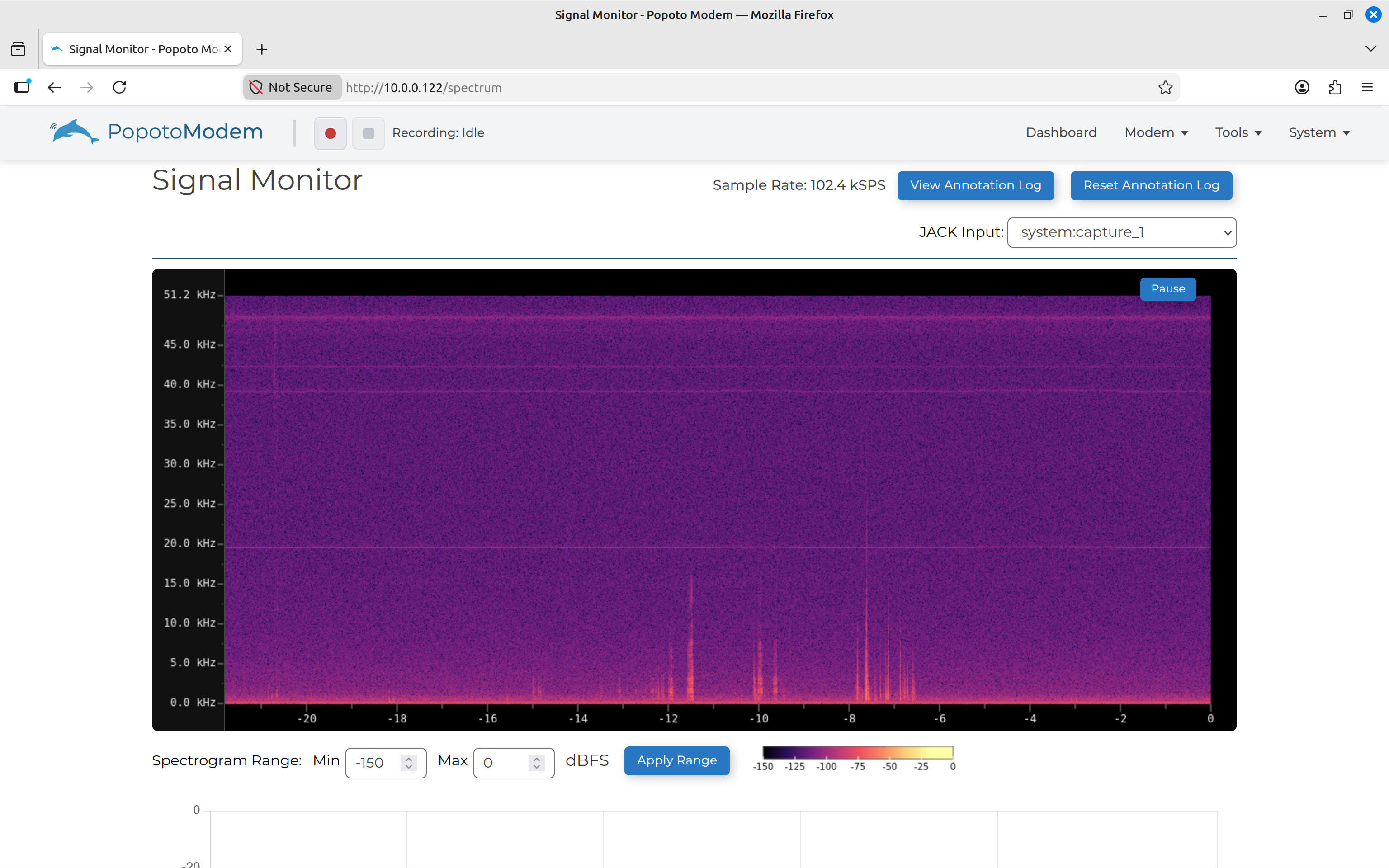
Task: Click the -75 color scale label
Action: click(858, 767)
